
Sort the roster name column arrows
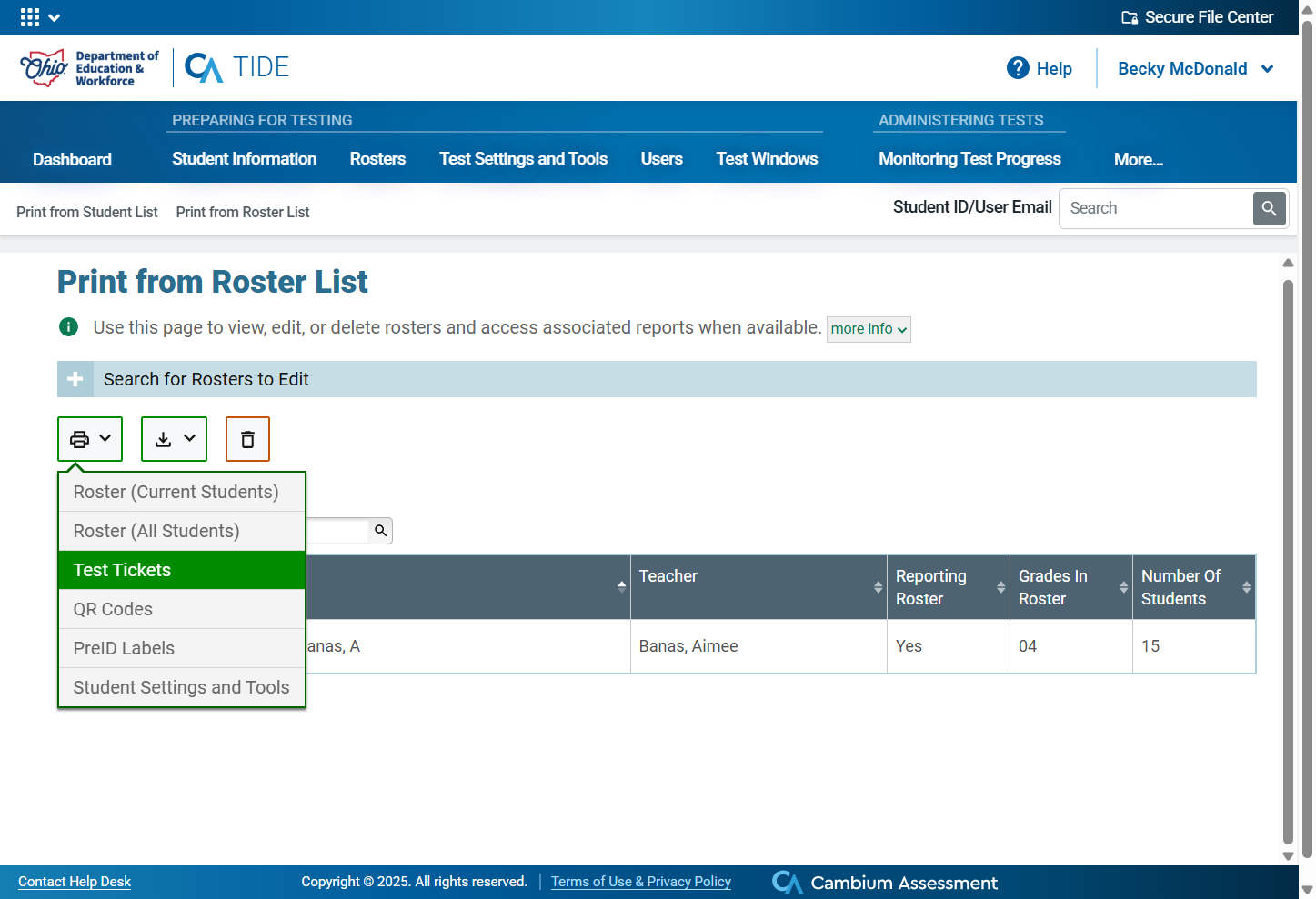pyautogui.click(x=621, y=587)
